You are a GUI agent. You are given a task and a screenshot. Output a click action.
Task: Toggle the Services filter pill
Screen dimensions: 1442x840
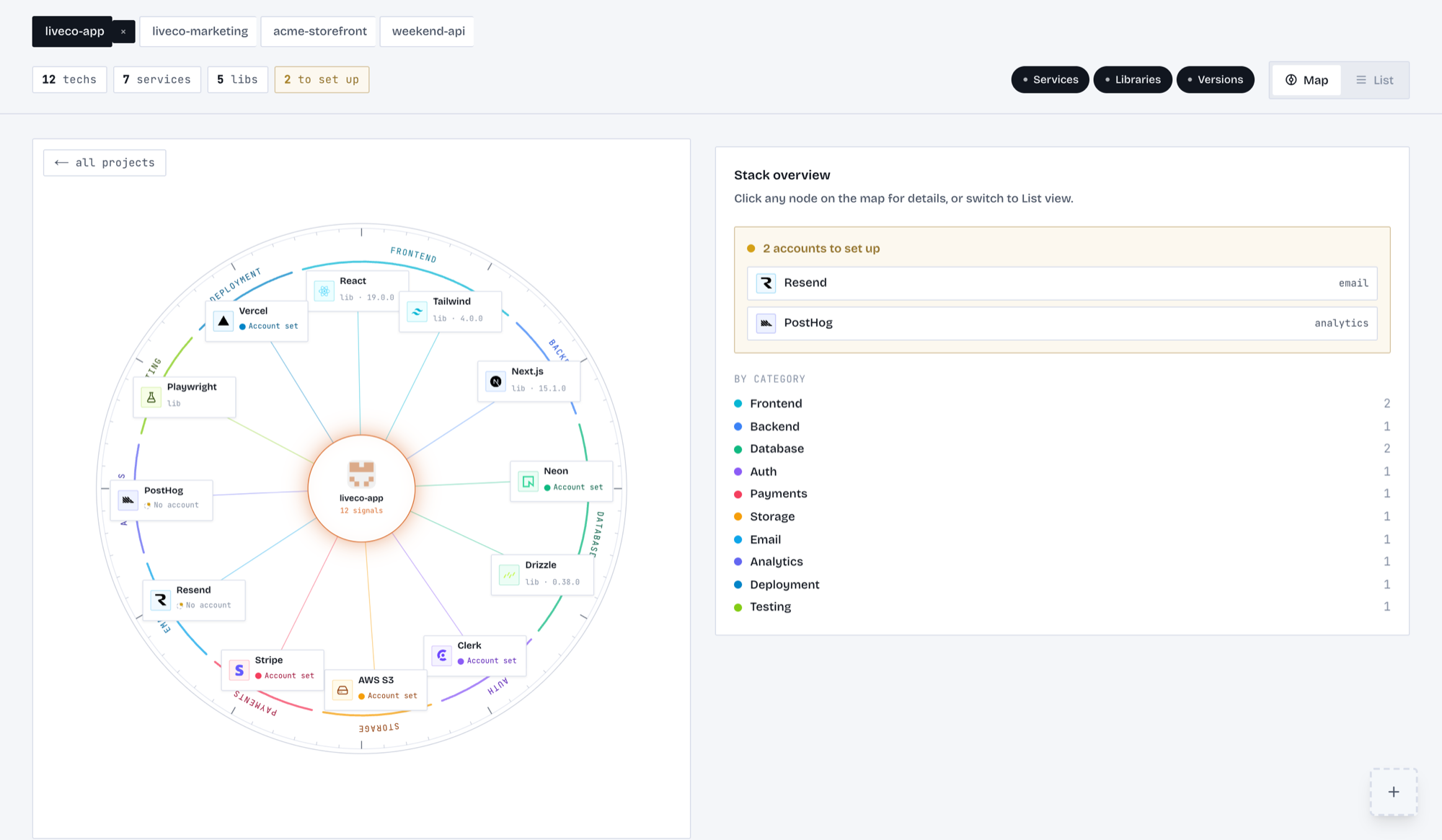tap(1050, 79)
